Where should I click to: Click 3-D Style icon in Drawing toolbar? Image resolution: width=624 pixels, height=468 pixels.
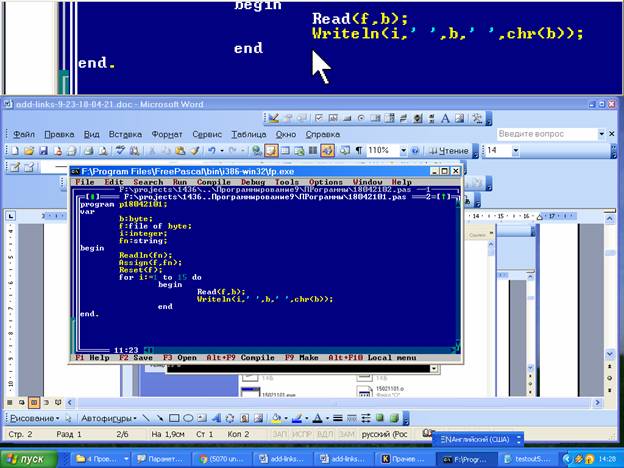coord(394,418)
